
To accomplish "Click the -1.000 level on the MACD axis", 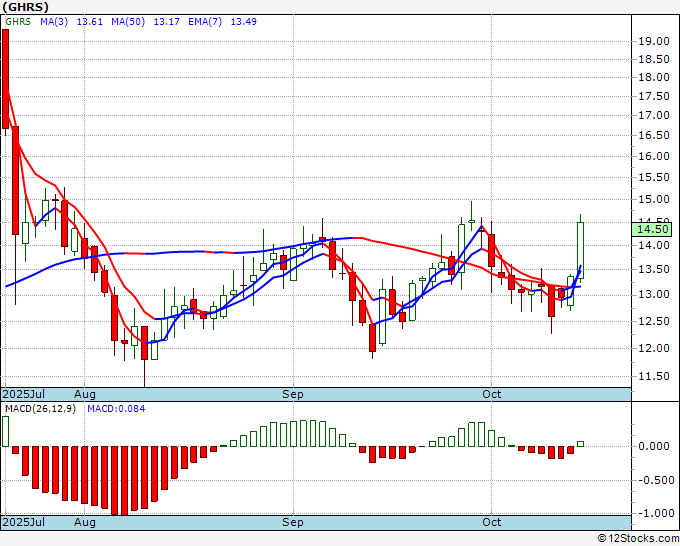I will (x=654, y=513).
